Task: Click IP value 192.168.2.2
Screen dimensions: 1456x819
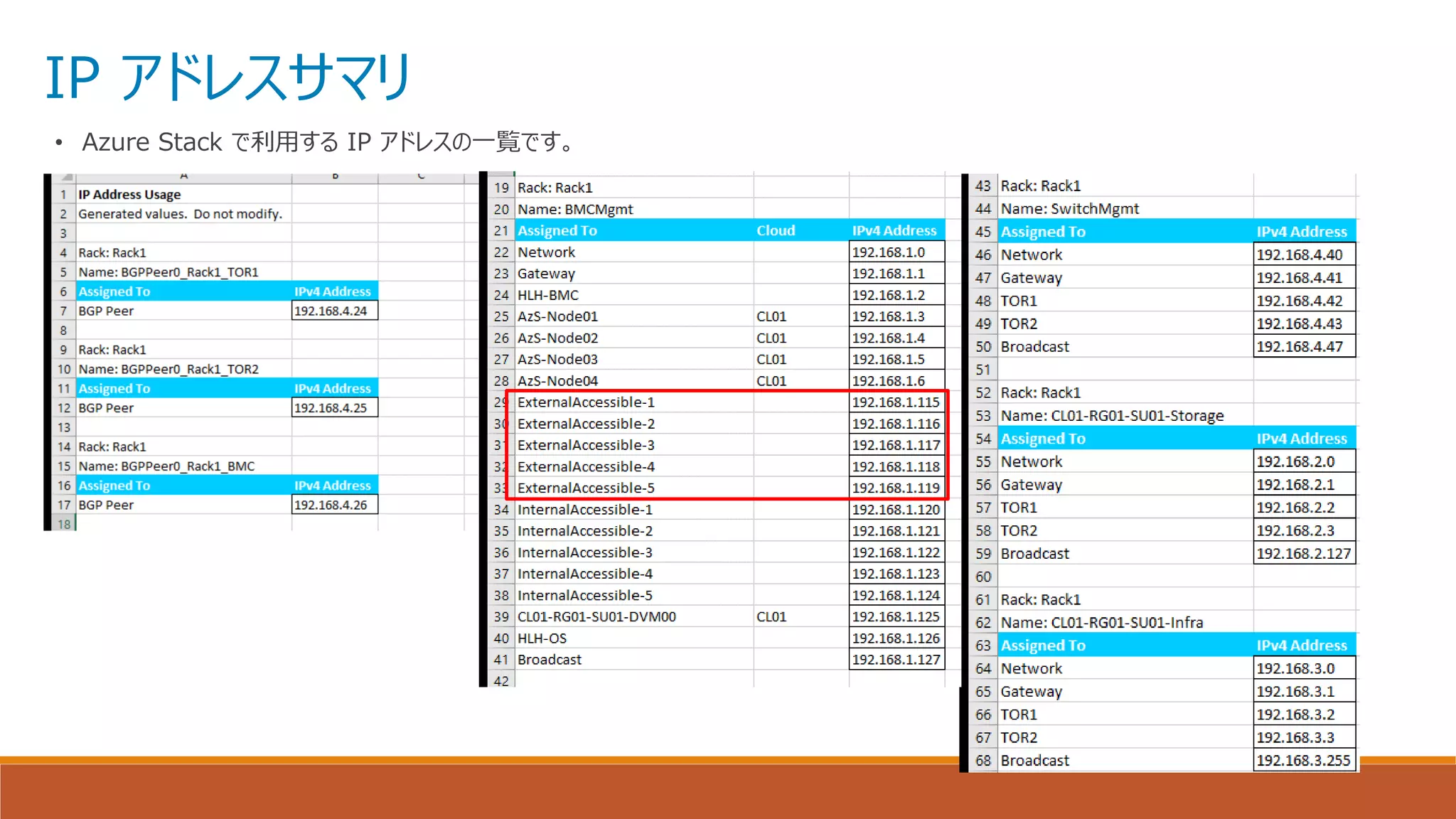Action: [1304, 508]
